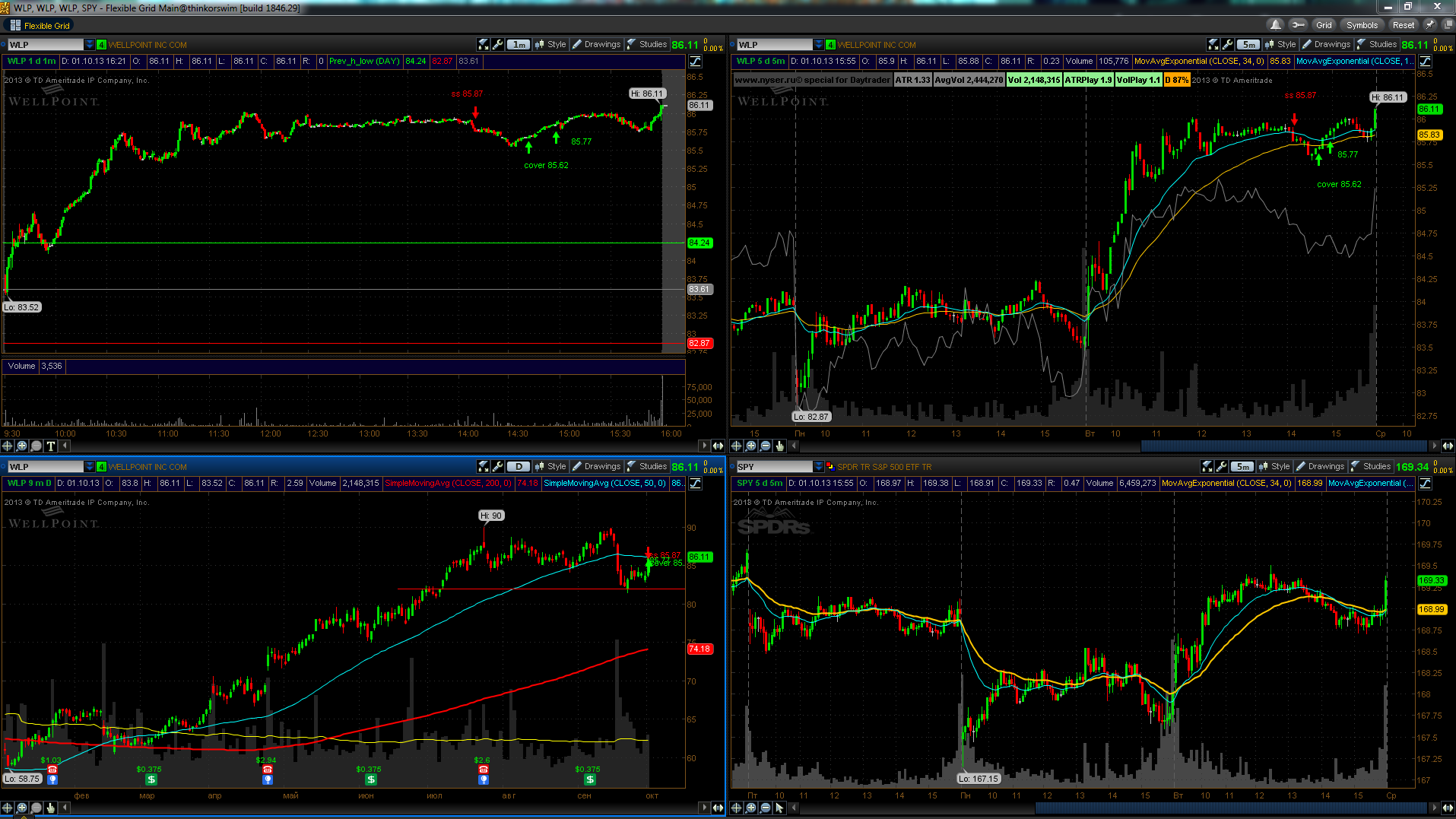Open the top-left chart settings wrench
Screen dimensions: 1456x819
[x=498, y=45]
